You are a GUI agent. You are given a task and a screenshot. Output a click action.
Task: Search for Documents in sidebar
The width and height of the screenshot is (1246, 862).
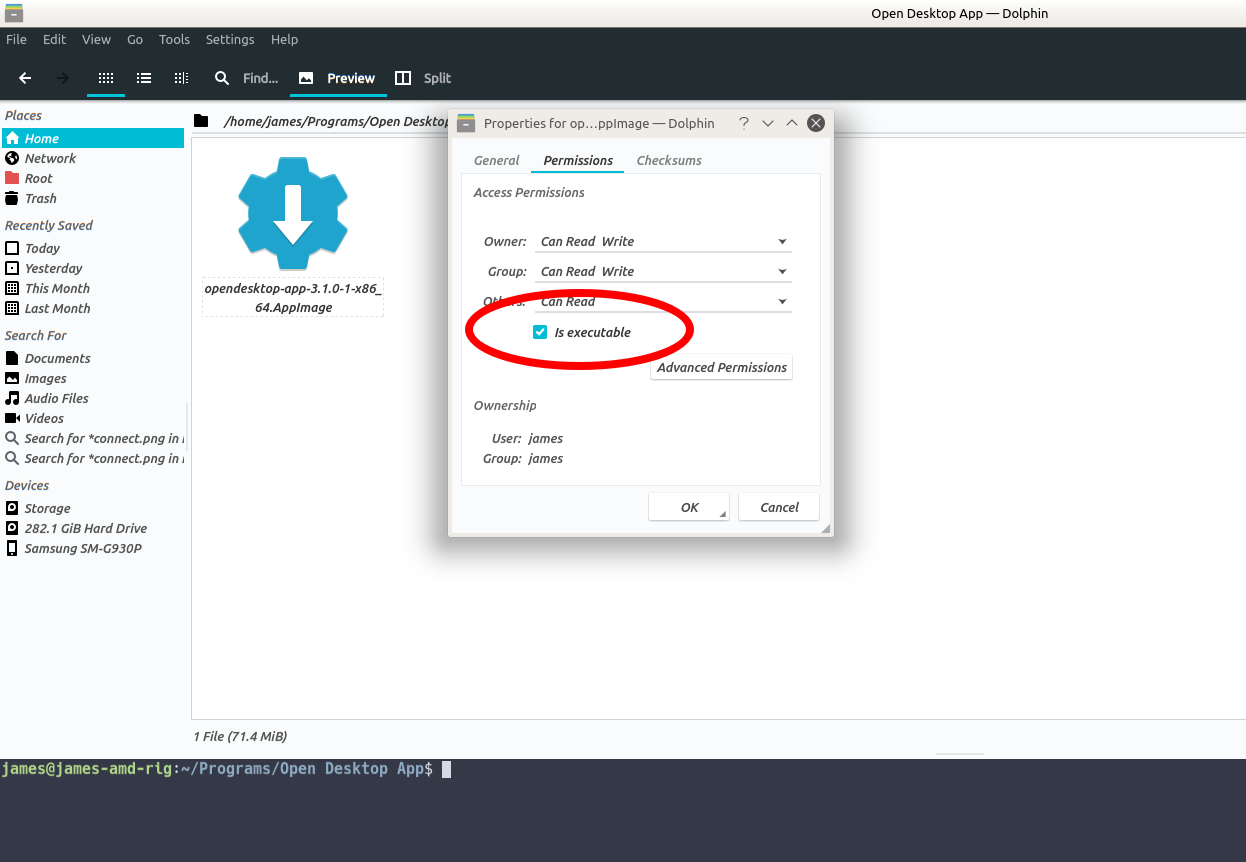[x=93, y=358]
